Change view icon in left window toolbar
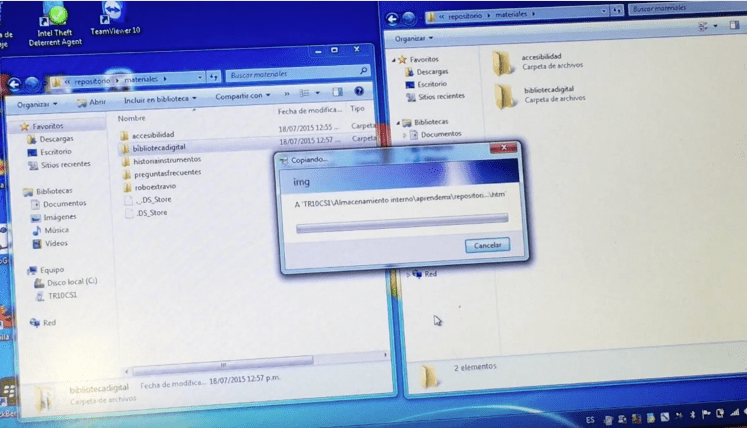The width and height of the screenshot is (747, 428). 304,93
